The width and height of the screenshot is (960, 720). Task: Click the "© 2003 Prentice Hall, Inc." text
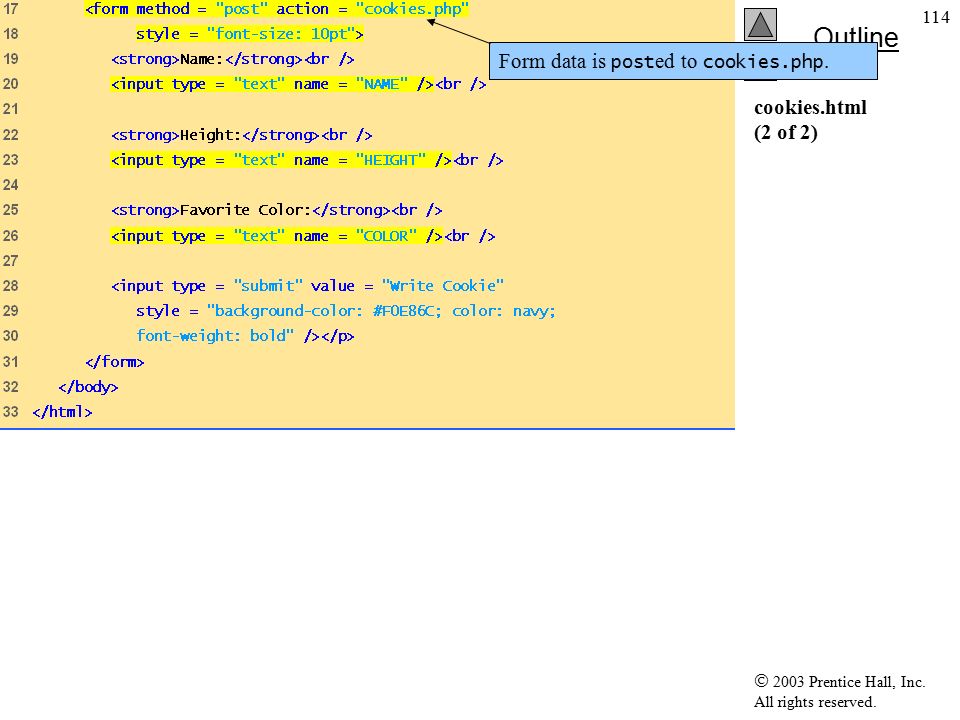pyautogui.click(x=839, y=681)
